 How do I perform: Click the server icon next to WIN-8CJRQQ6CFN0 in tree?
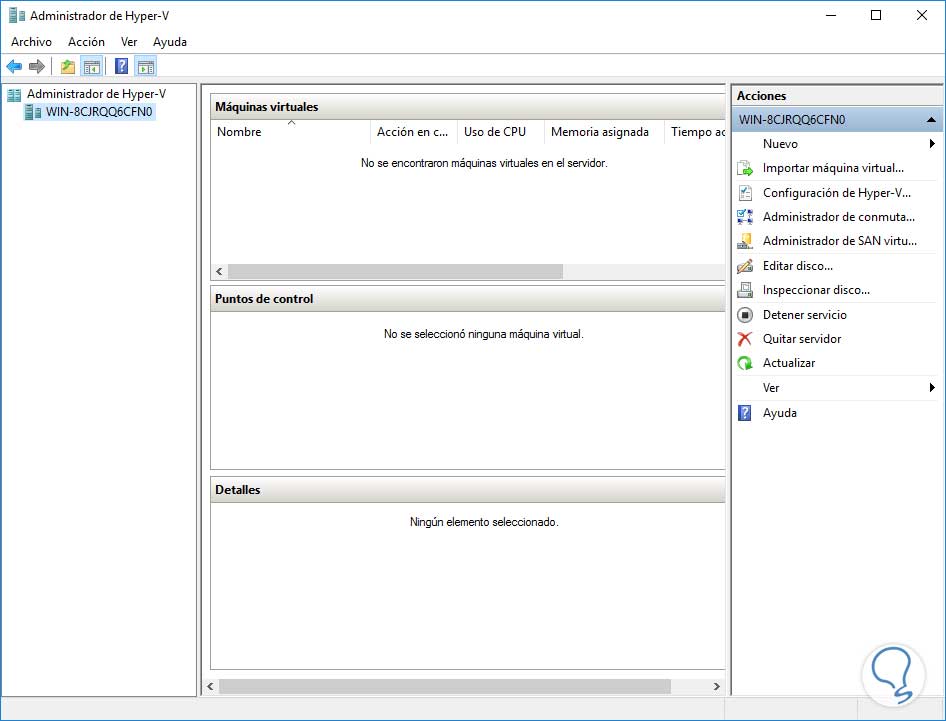pos(33,112)
